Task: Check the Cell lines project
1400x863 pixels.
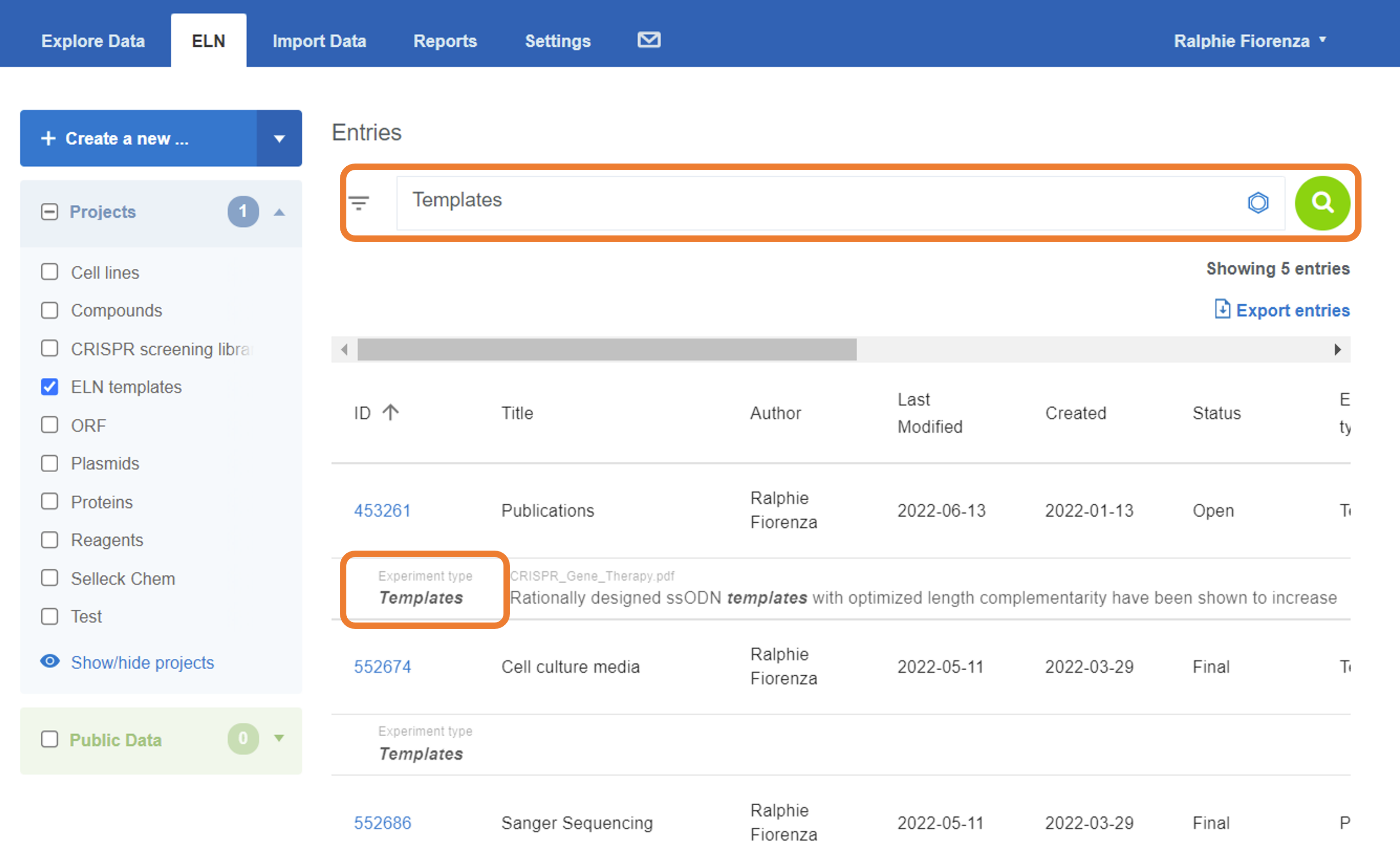Action: tap(49, 272)
